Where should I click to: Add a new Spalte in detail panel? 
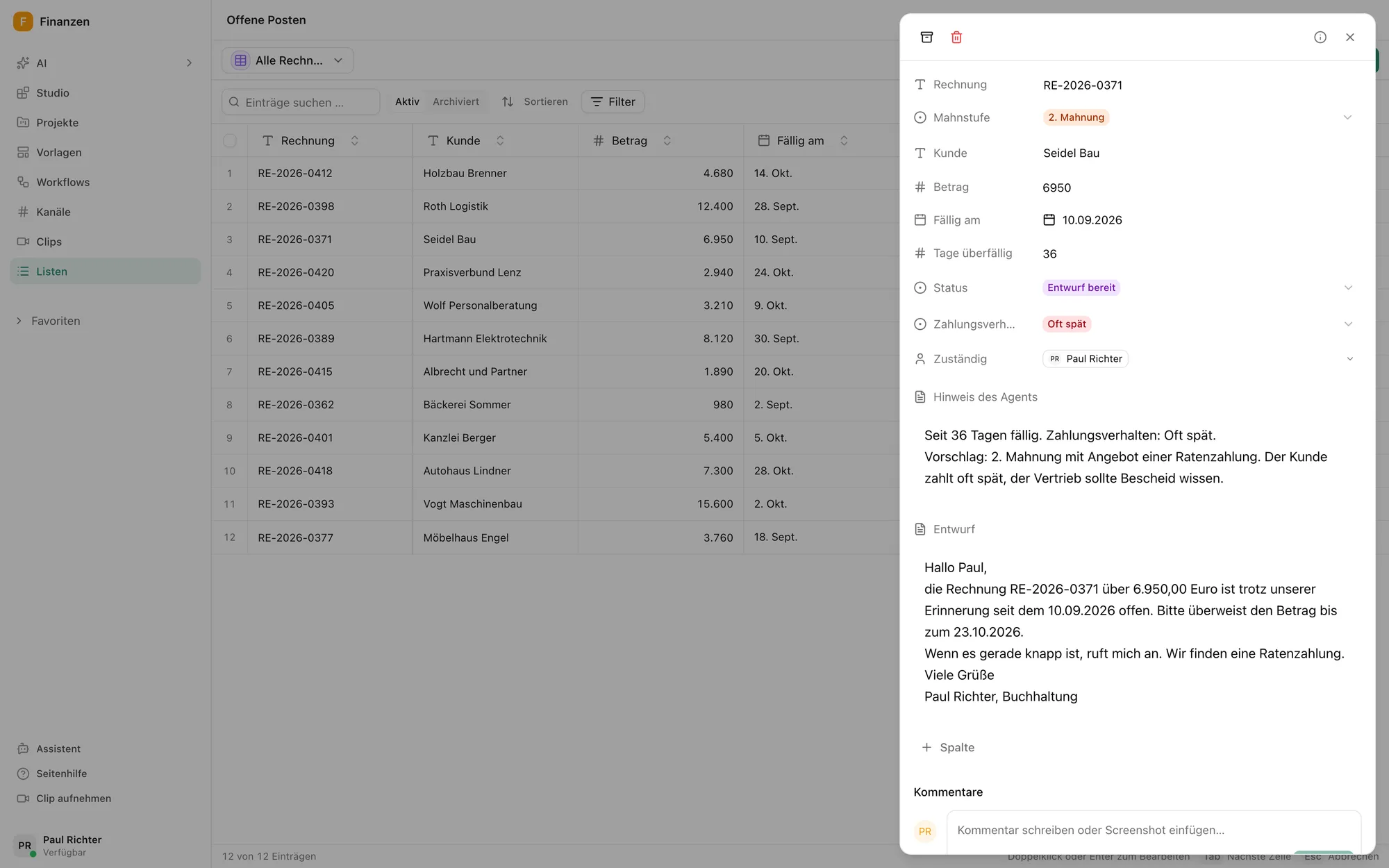(948, 747)
